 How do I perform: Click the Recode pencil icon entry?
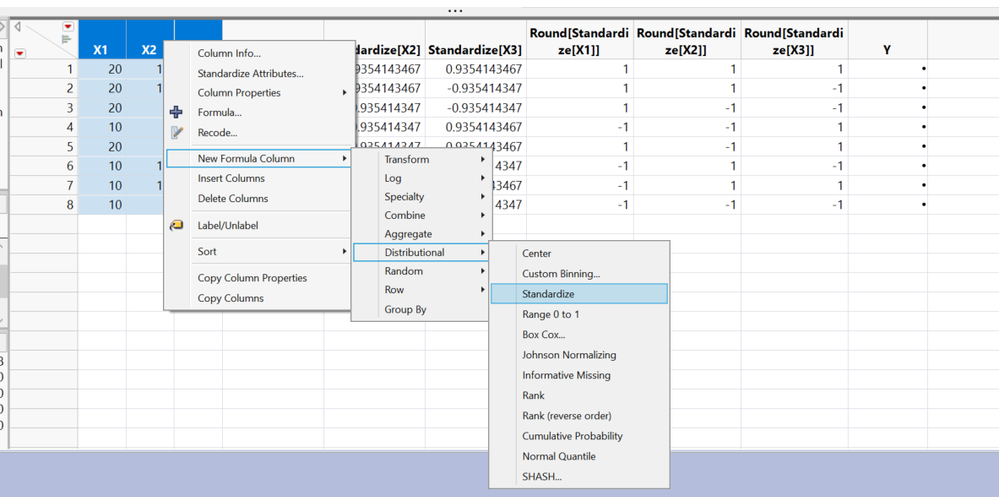(176, 133)
